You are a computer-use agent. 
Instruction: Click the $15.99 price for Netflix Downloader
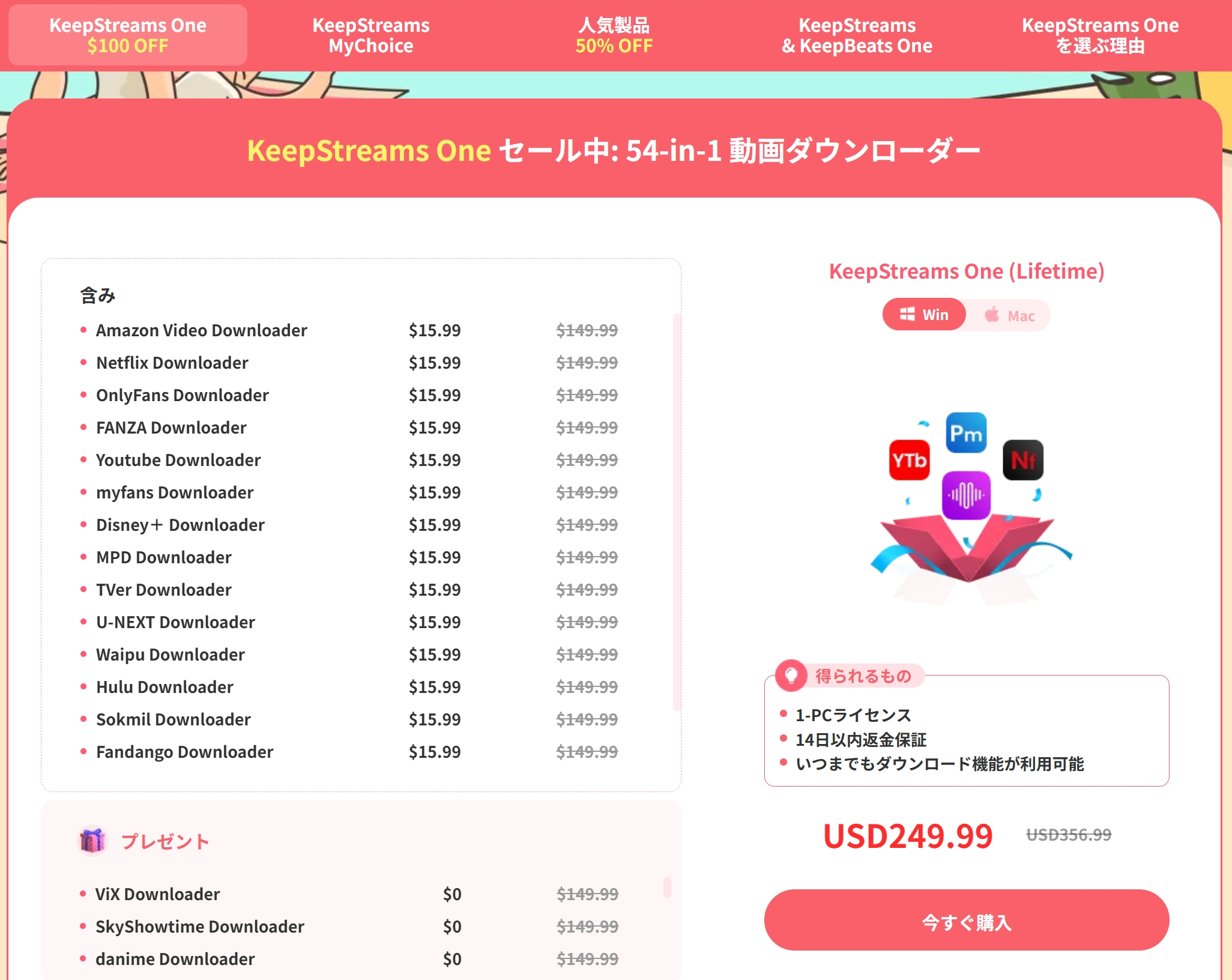point(434,363)
